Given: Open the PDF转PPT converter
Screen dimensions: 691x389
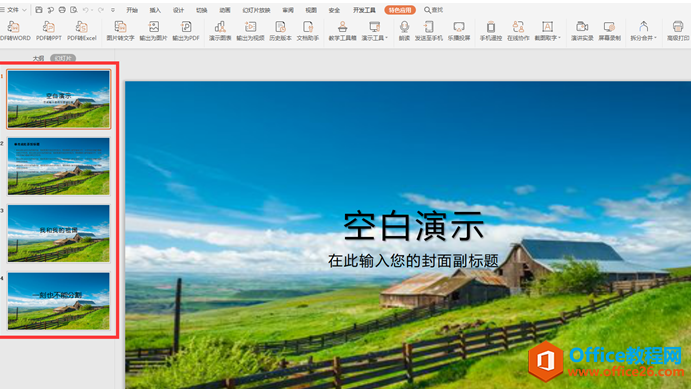Looking at the screenshot, I should tap(48, 31).
